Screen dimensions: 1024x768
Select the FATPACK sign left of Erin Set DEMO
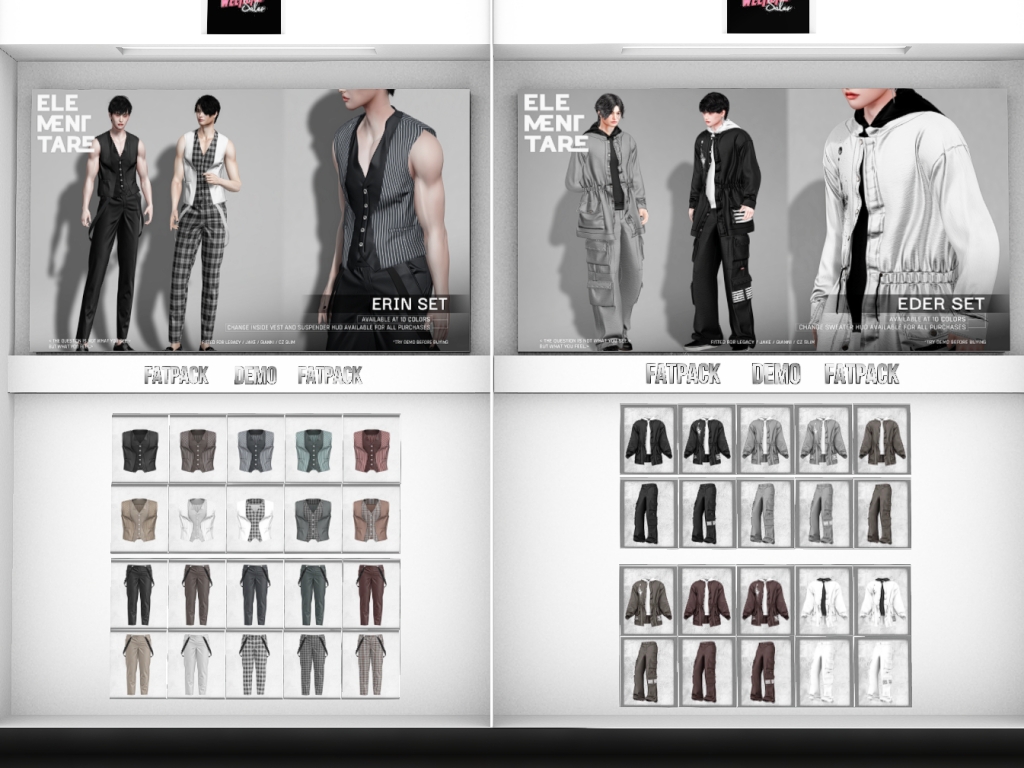176,376
